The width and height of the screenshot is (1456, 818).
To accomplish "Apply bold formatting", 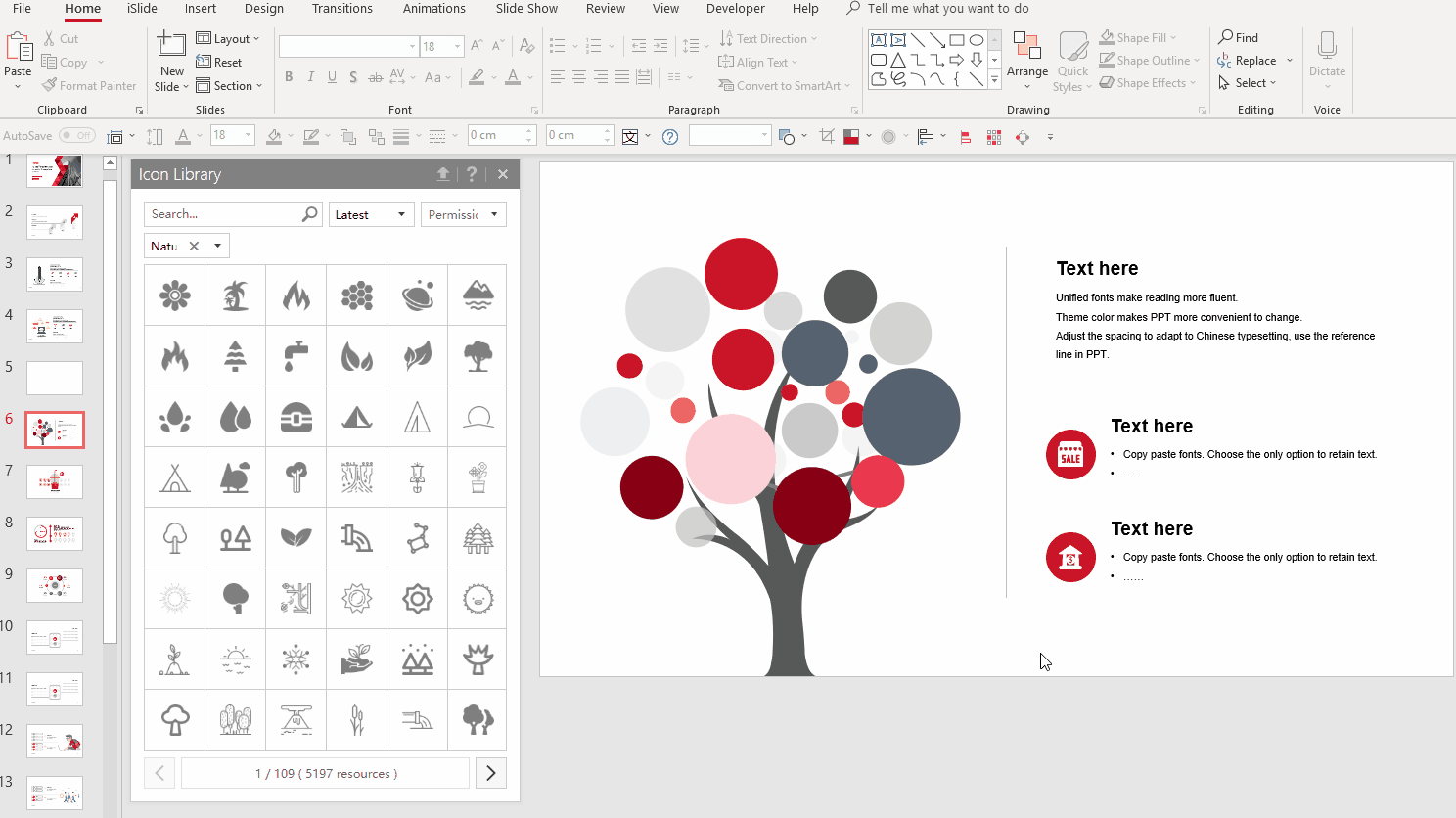I will [289, 76].
